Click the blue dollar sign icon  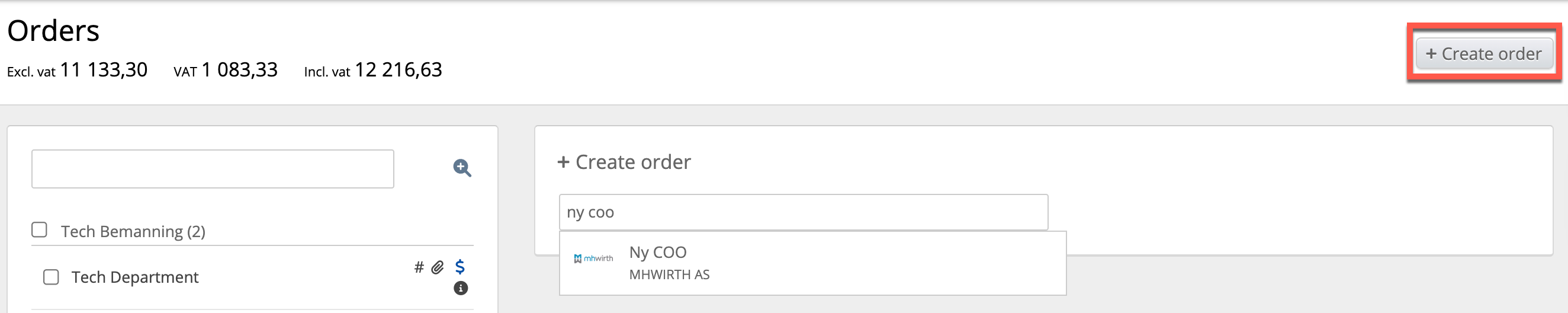click(x=460, y=267)
